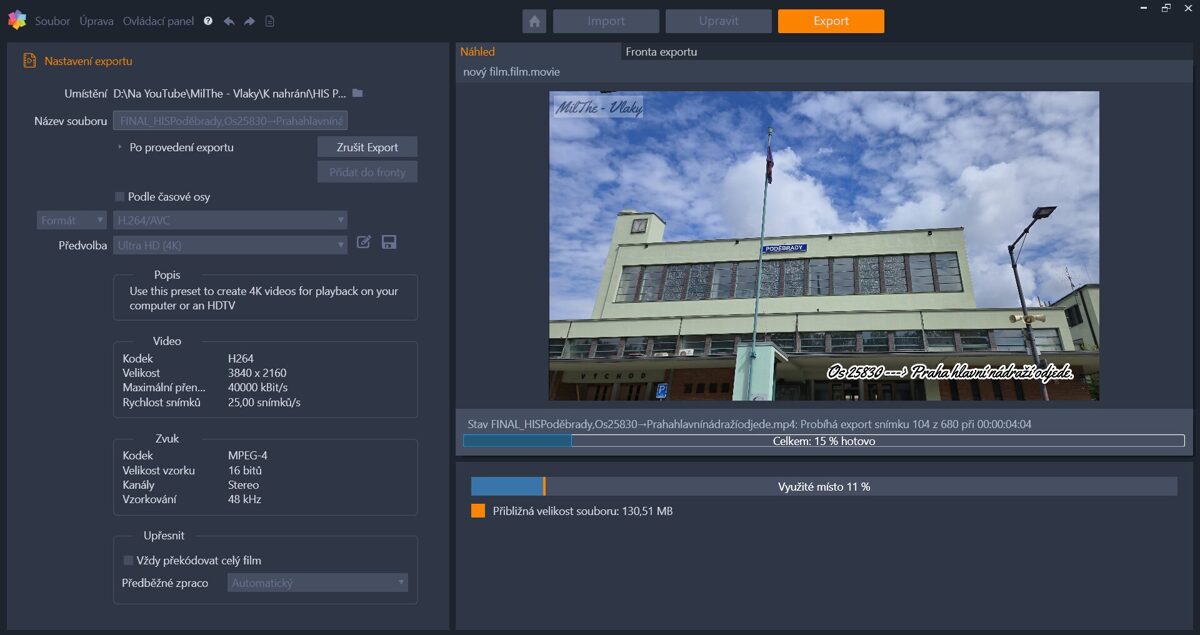The width and height of the screenshot is (1200, 635).
Task: Open the Help question mark icon
Action: point(208,20)
